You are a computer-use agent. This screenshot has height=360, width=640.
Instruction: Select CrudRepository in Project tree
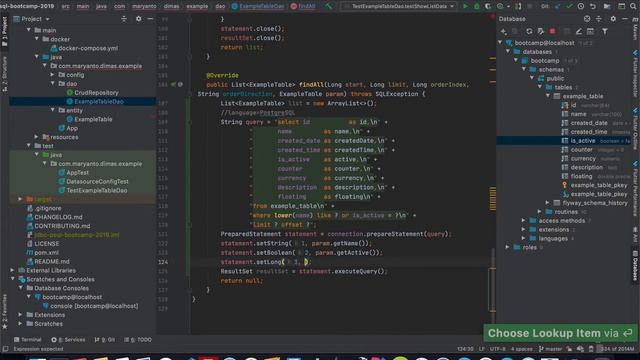click(96, 93)
